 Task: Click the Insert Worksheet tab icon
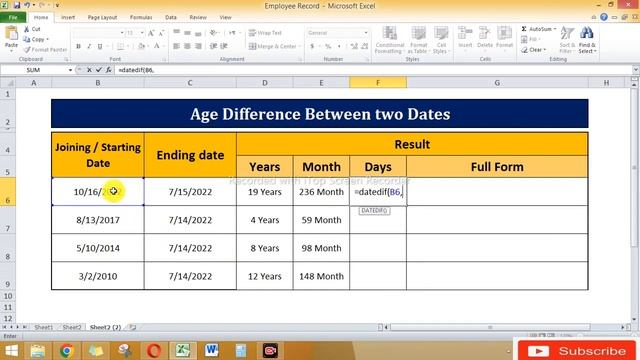pos(133,327)
